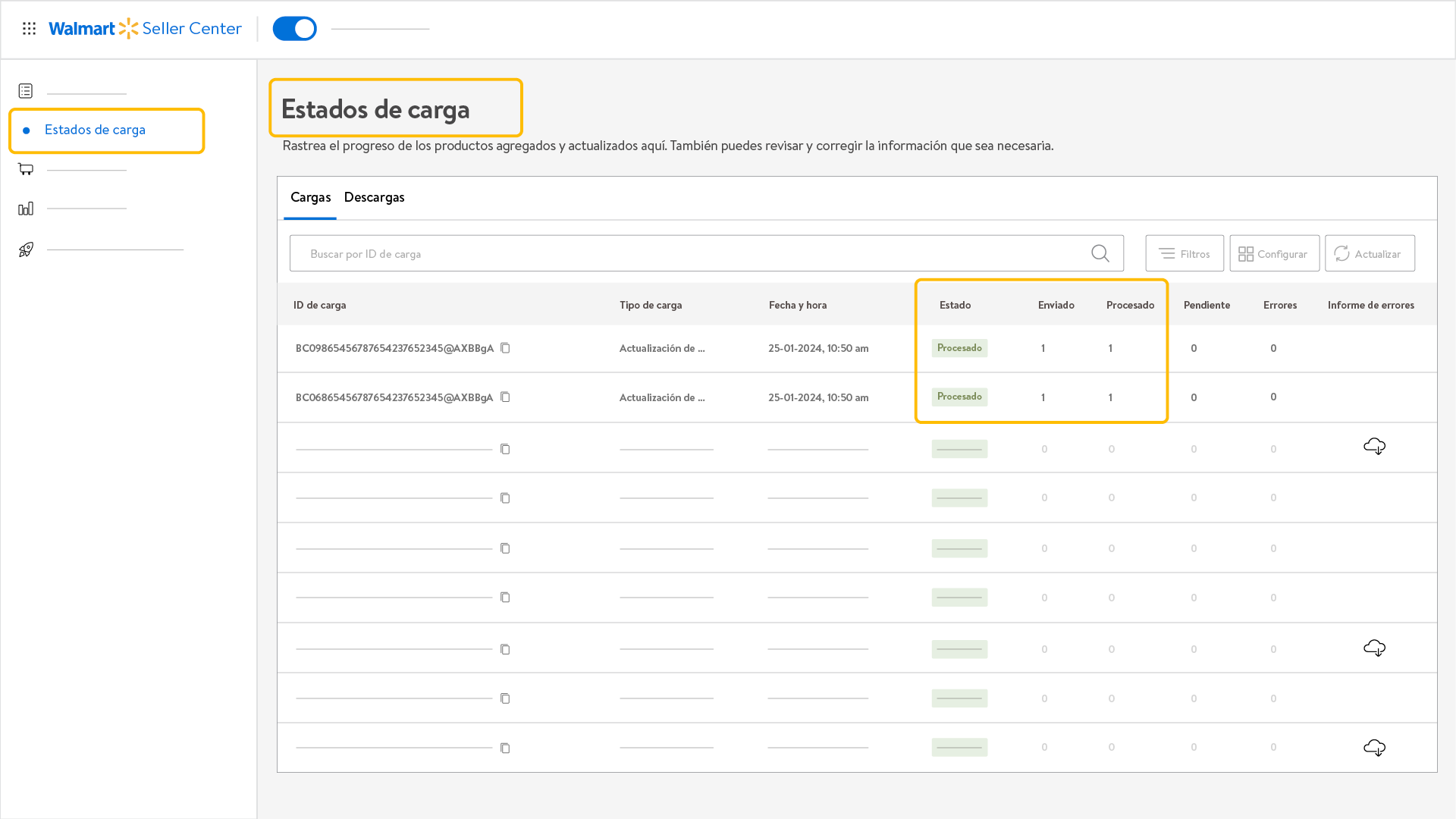The width and height of the screenshot is (1456, 819).
Task: Click the Pendiente column header
Action: coord(1207,305)
